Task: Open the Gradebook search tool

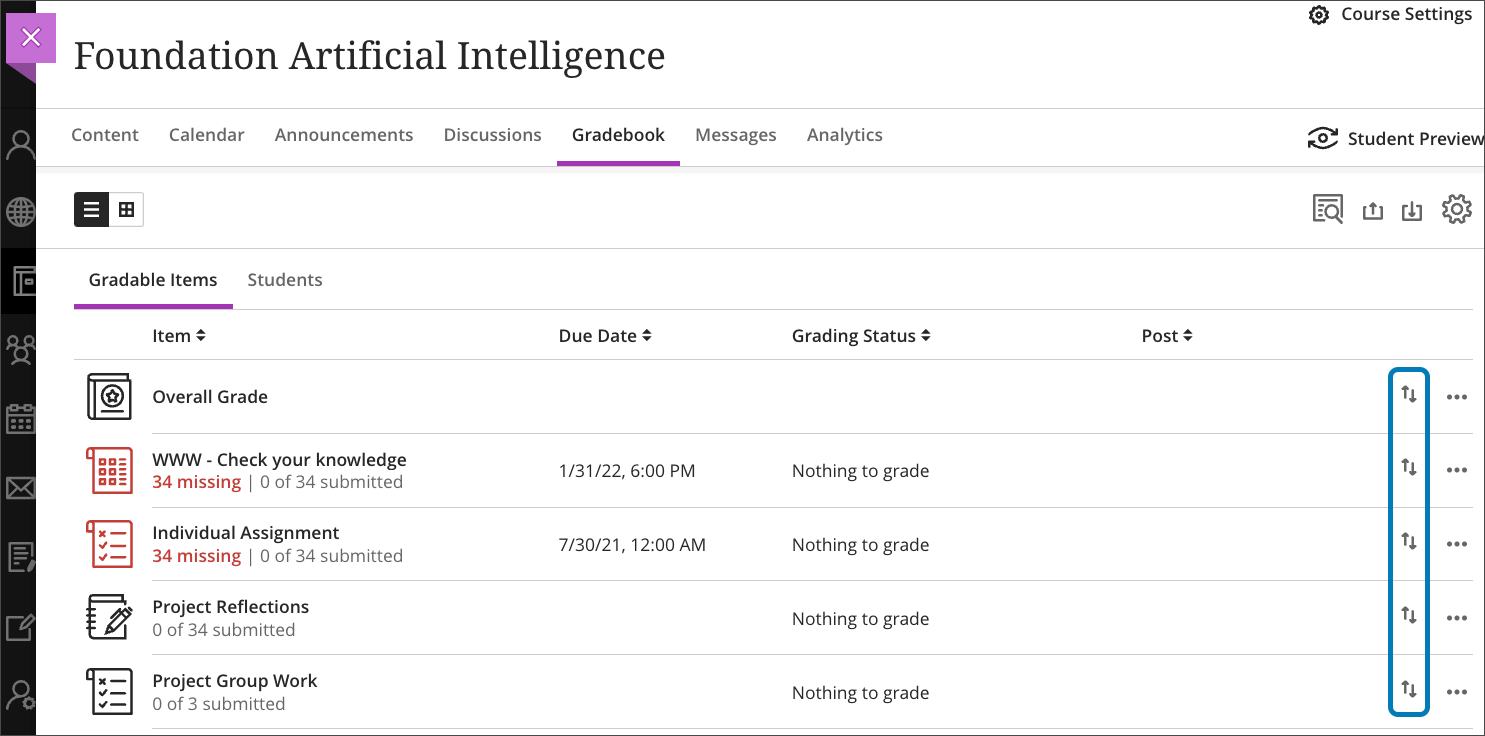Action: 1327,209
